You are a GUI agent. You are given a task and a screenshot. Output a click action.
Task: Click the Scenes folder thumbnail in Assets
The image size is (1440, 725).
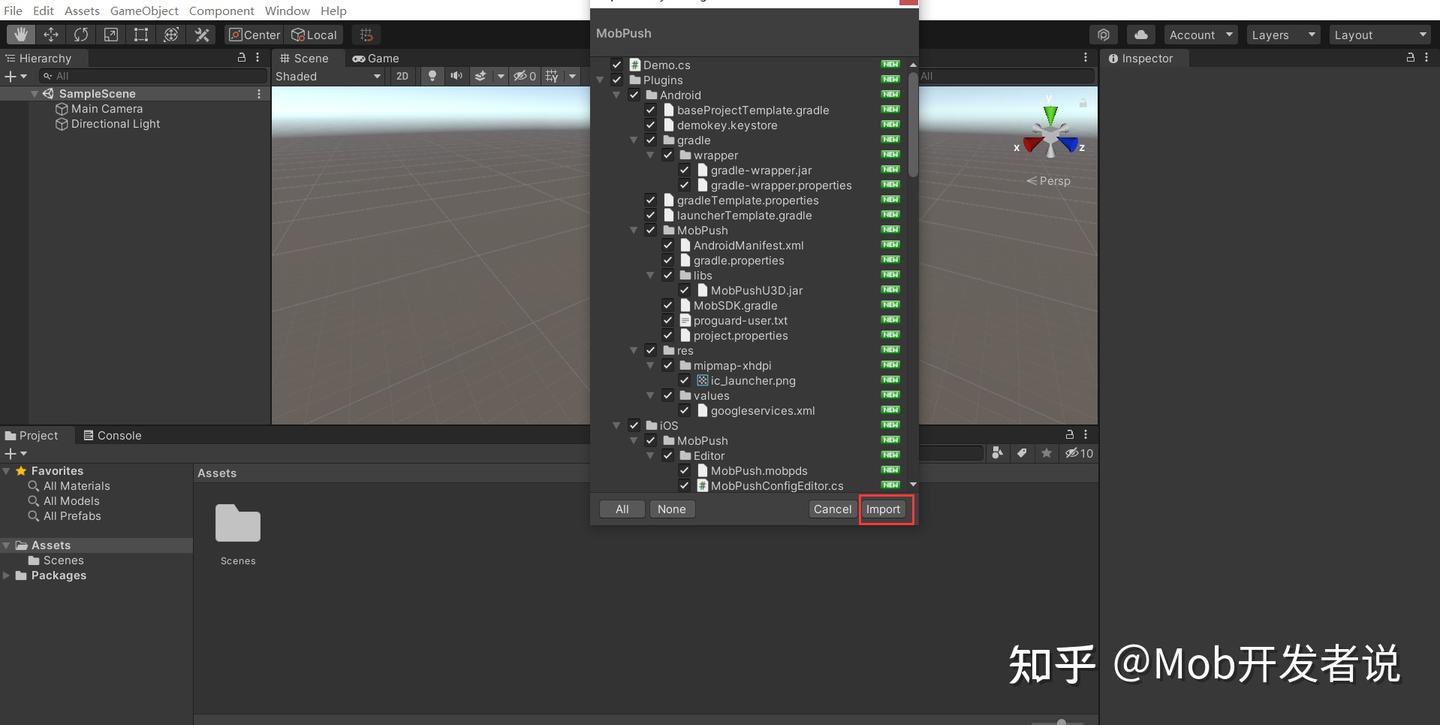[238, 524]
